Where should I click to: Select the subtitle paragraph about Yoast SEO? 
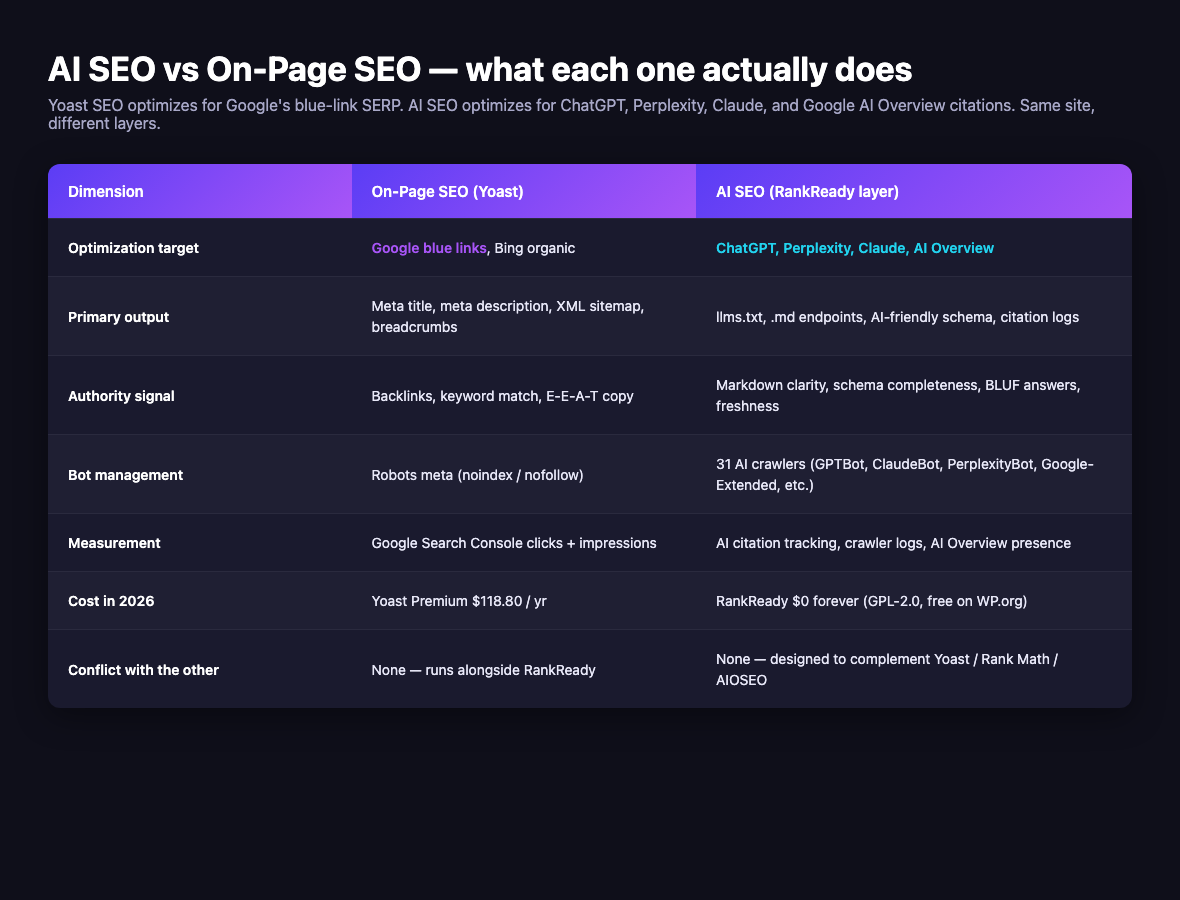pyautogui.click(x=571, y=114)
